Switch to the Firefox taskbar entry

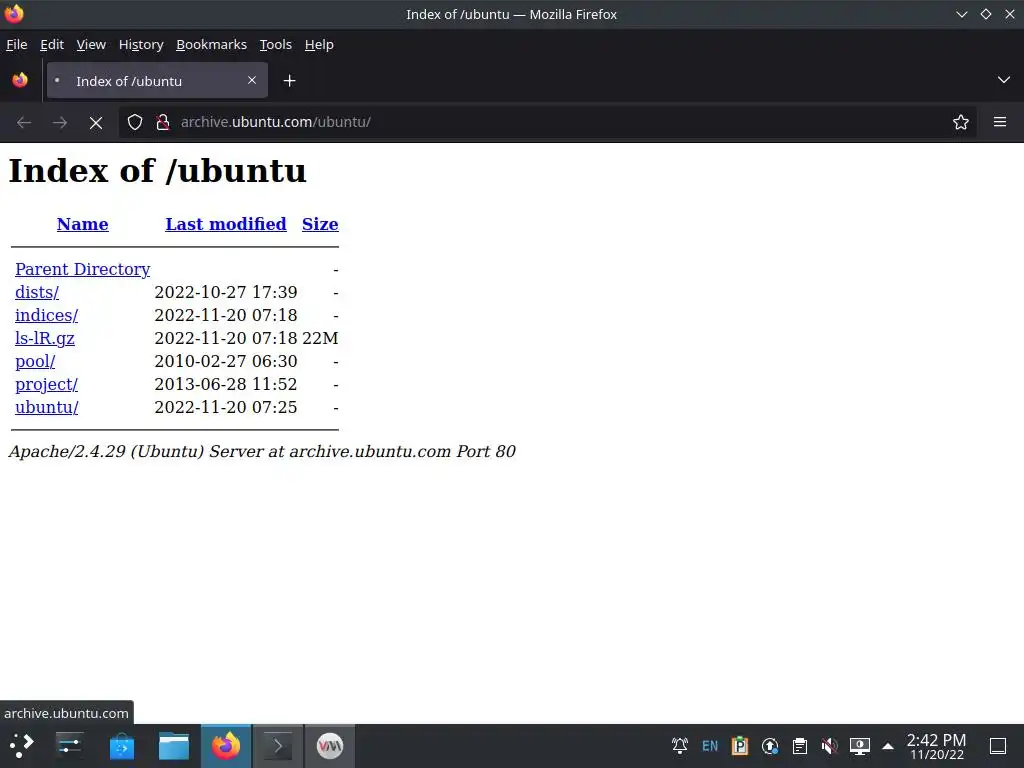point(226,746)
